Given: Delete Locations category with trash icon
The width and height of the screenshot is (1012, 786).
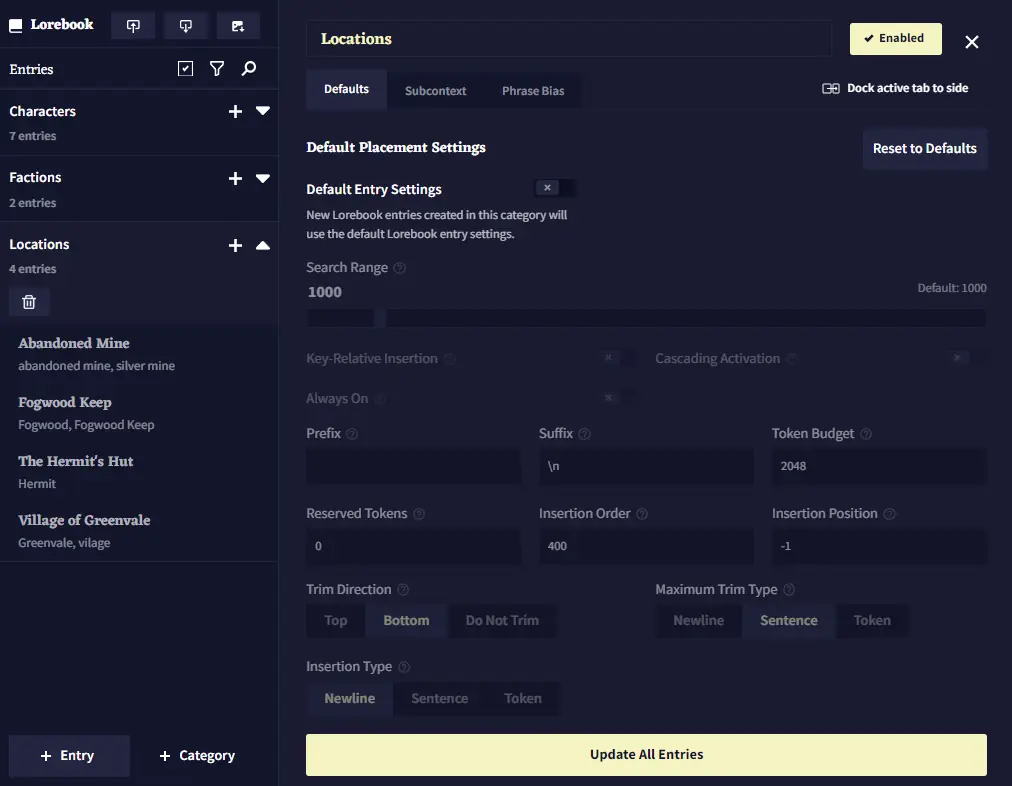Looking at the screenshot, I should tap(29, 302).
